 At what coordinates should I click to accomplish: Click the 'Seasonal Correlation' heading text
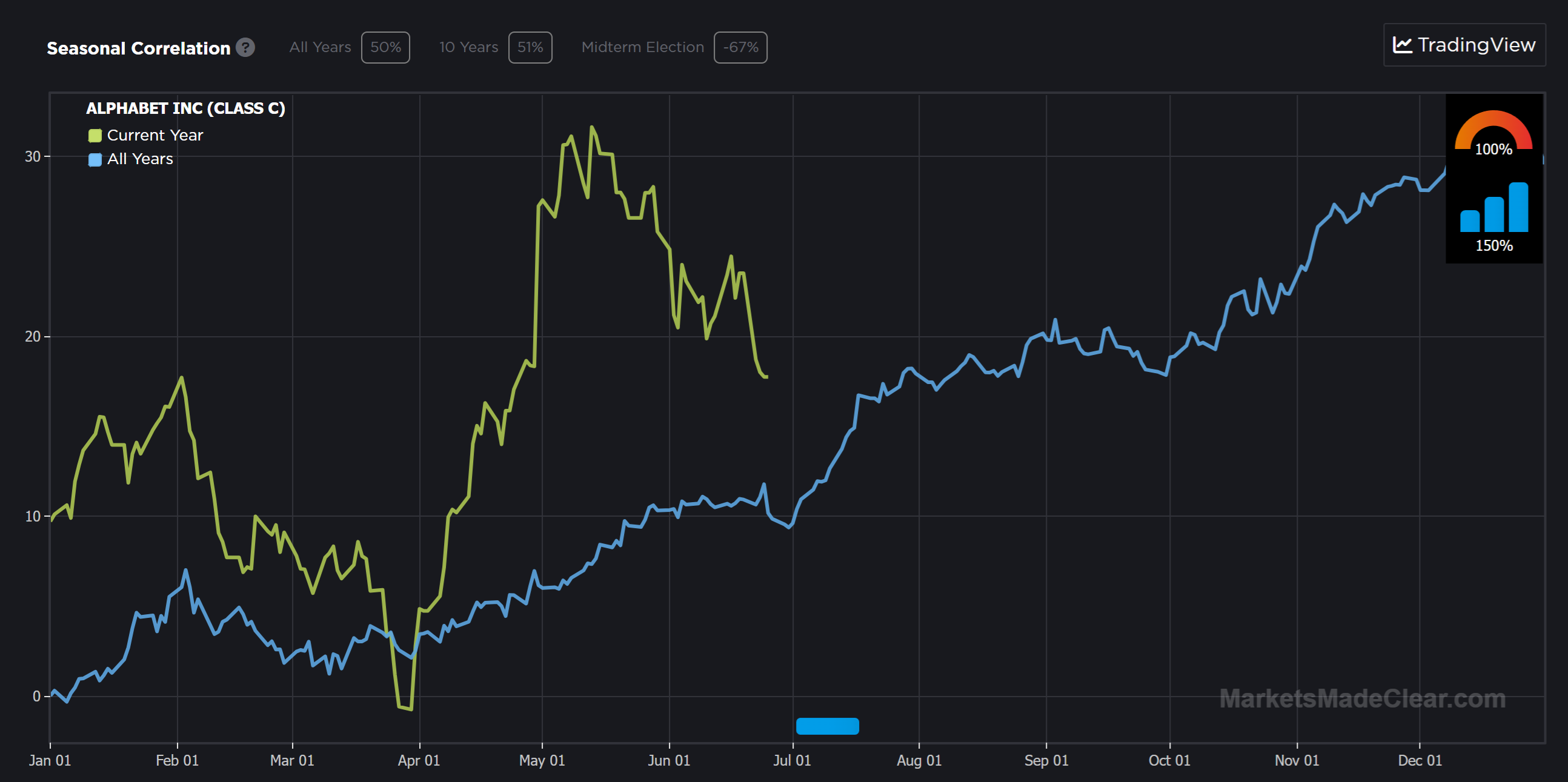[139, 48]
